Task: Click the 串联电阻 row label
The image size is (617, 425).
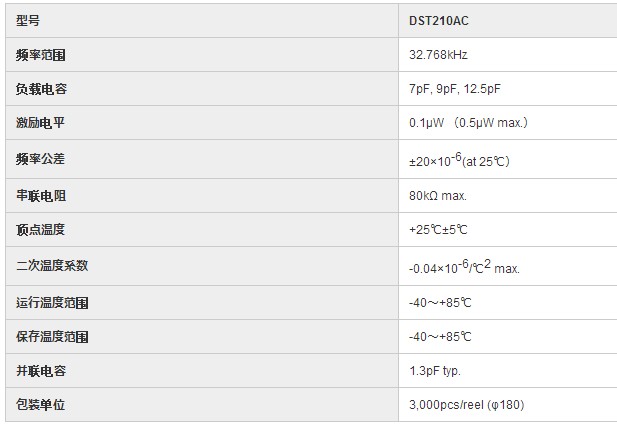Action: [x=41, y=196]
